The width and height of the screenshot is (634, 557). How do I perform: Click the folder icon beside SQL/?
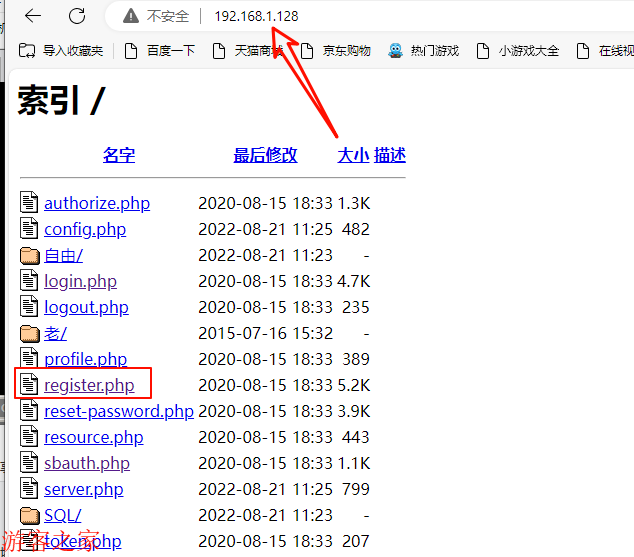(30, 515)
